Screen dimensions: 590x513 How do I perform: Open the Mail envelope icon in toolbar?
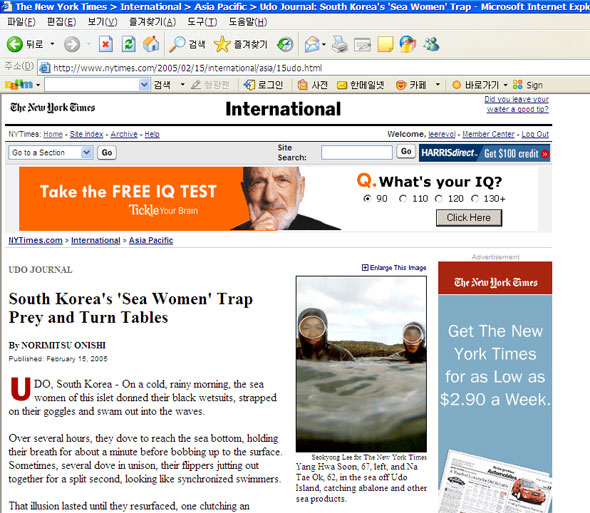point(312,44)
